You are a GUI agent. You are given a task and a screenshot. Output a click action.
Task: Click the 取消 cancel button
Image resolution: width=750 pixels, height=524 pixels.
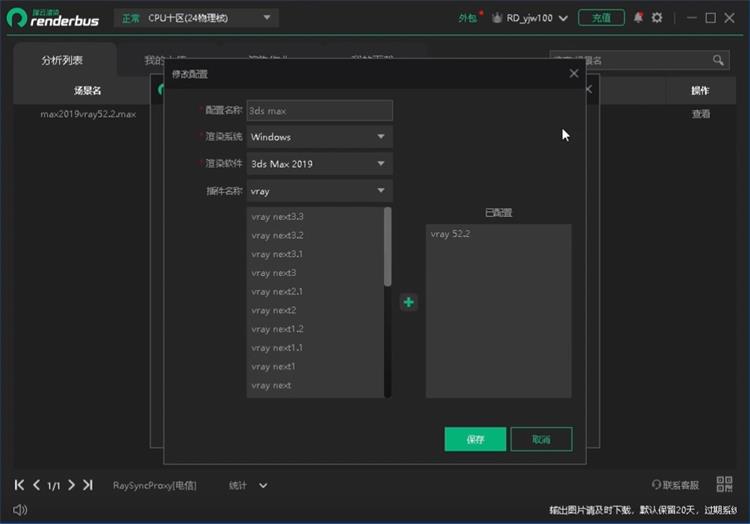[541, 439]
